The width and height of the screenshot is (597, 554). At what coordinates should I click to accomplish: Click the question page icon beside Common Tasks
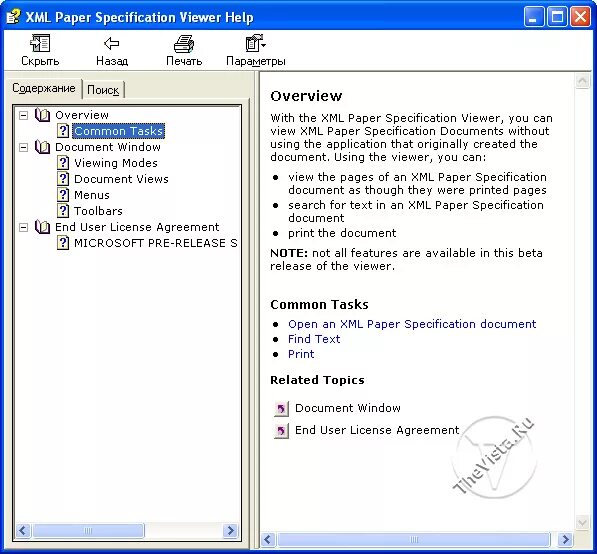[63, 131]
